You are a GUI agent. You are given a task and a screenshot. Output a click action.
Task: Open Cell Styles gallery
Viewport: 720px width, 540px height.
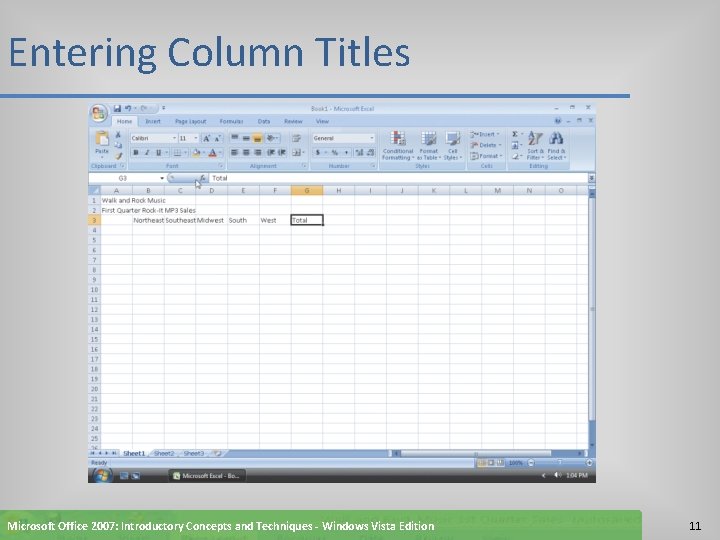[453, 146]
